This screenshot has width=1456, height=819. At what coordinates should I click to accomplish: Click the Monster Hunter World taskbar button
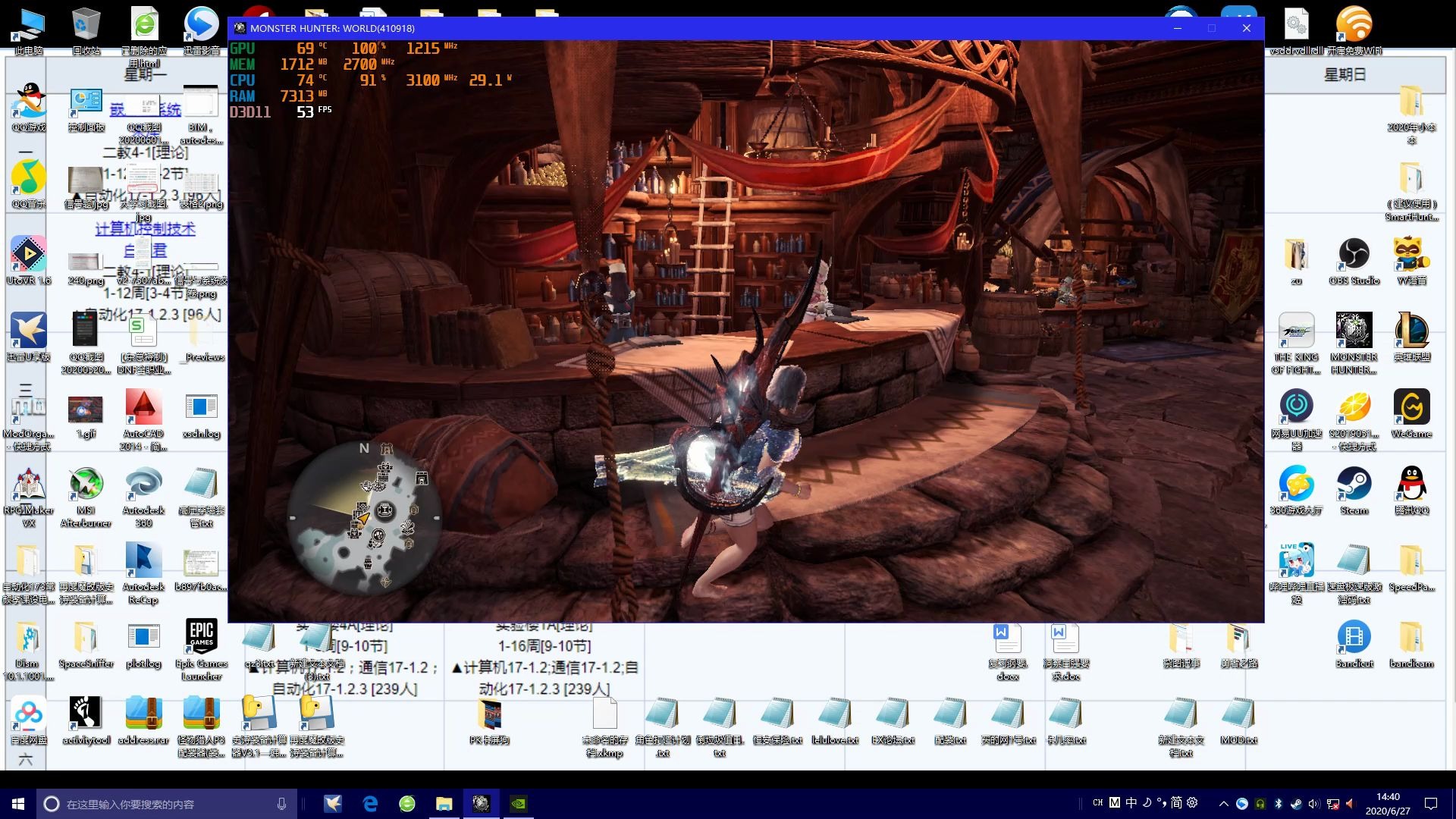click(x=481, y=803)
